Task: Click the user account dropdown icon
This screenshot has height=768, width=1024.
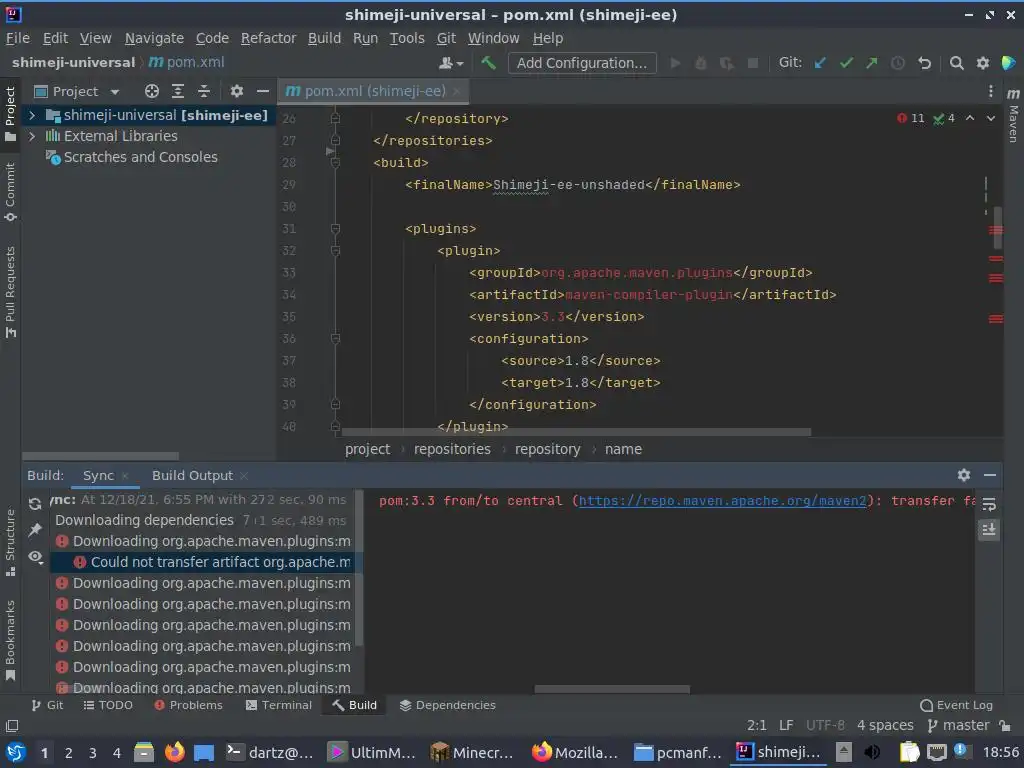Action: 451,63
